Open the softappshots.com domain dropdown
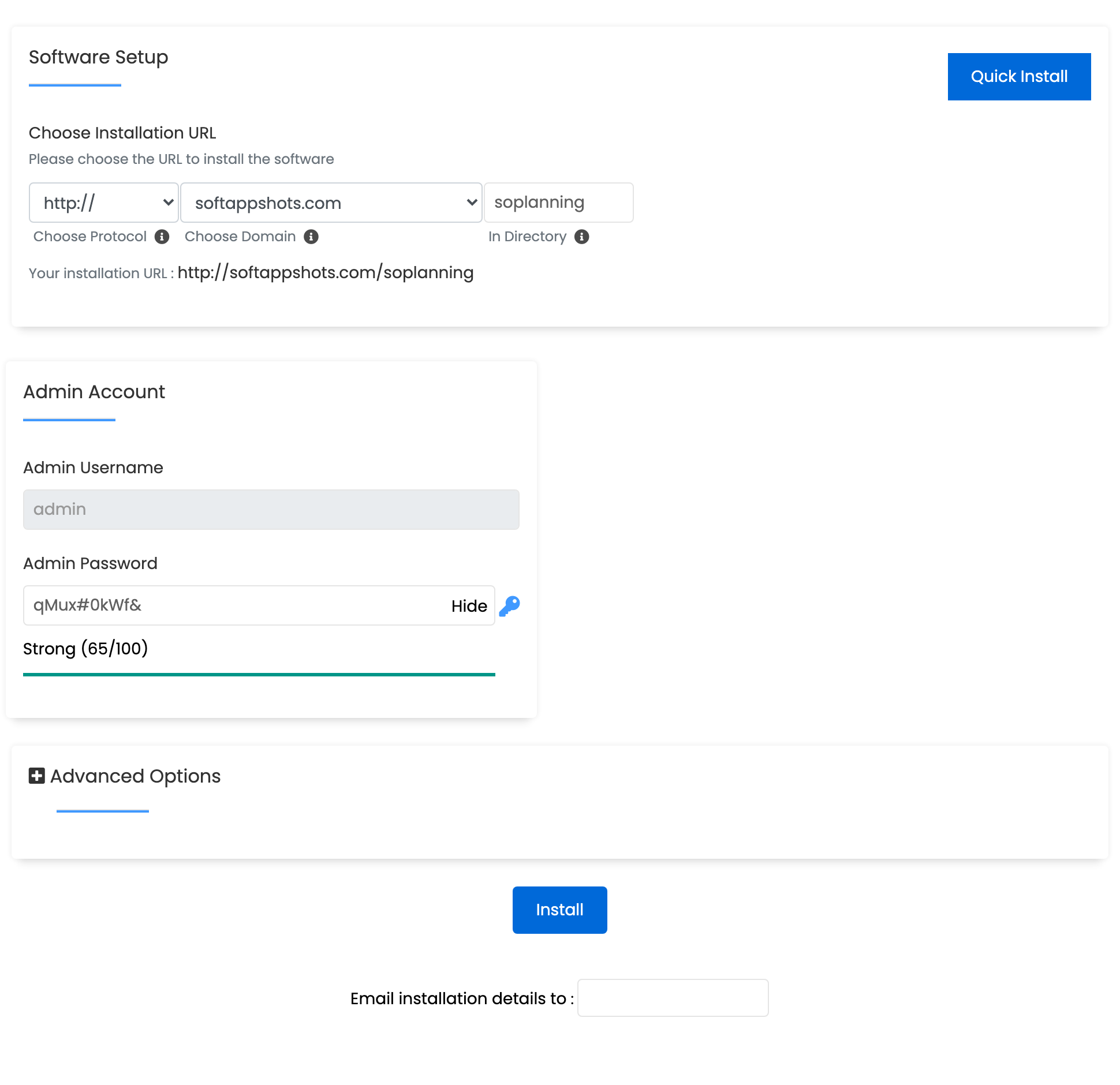Screen dimensions: 1120x1085 331,203
